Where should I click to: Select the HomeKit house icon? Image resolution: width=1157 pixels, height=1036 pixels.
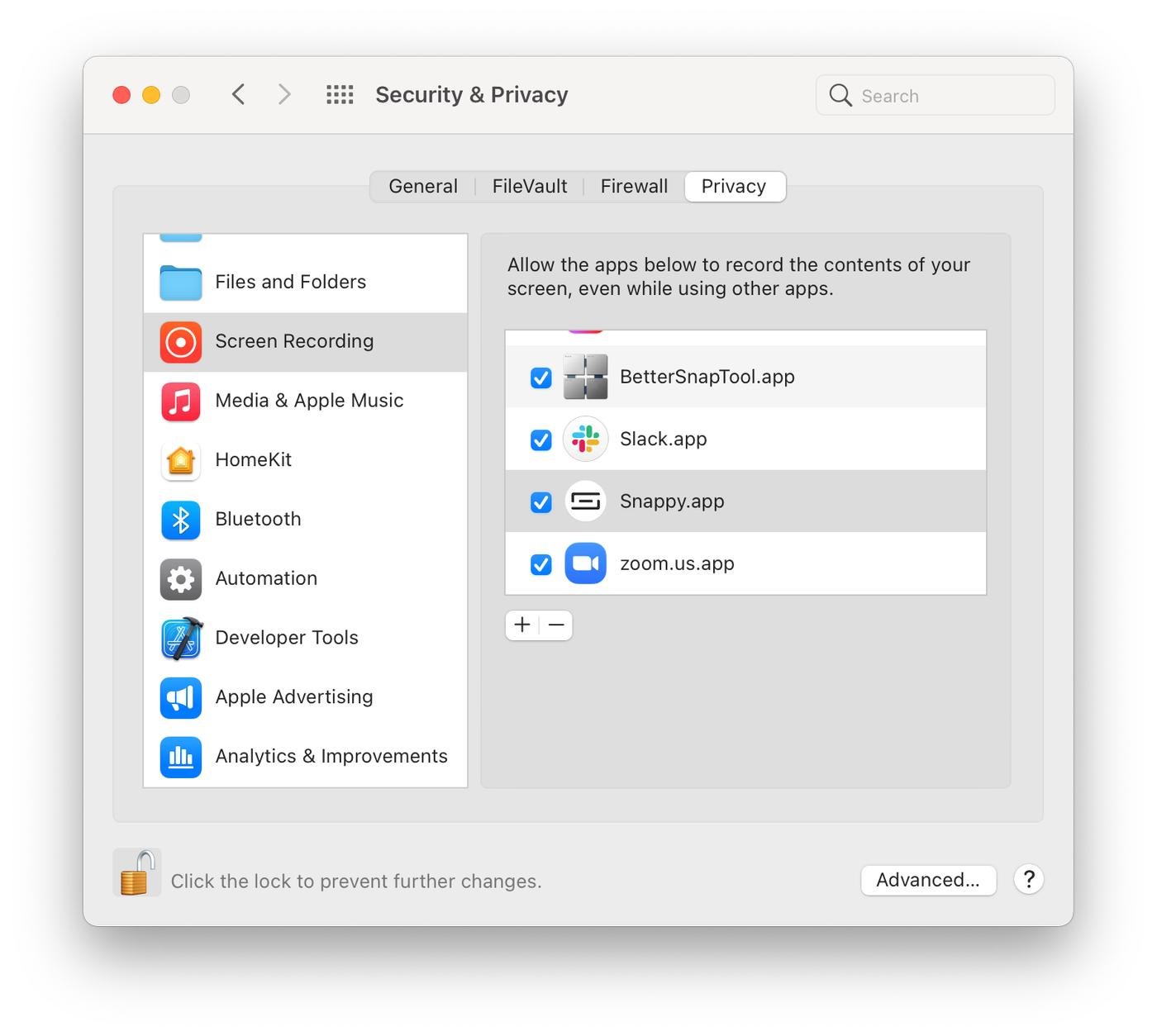coord(181,461)
